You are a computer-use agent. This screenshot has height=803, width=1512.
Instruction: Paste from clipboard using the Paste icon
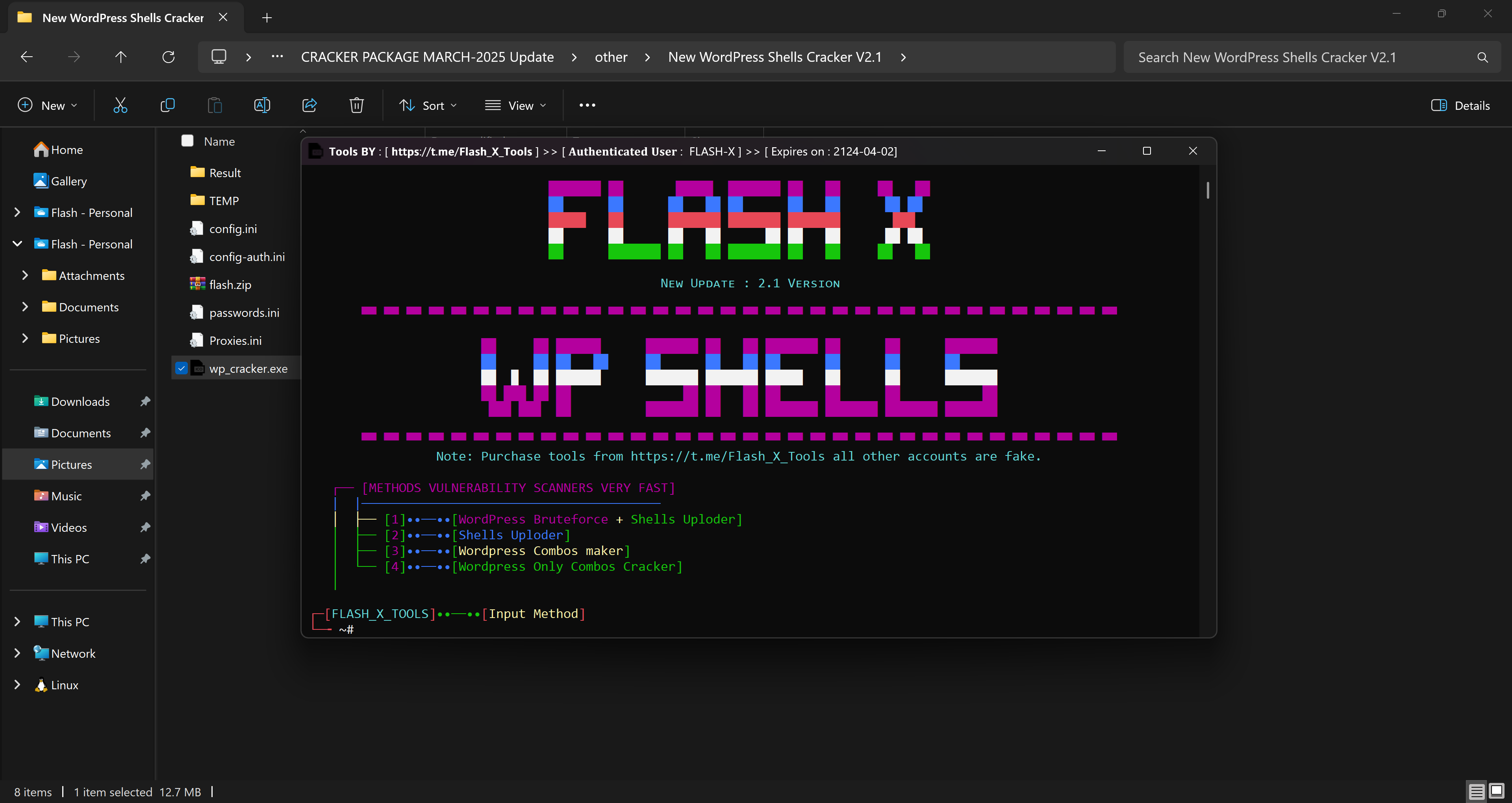214,105
